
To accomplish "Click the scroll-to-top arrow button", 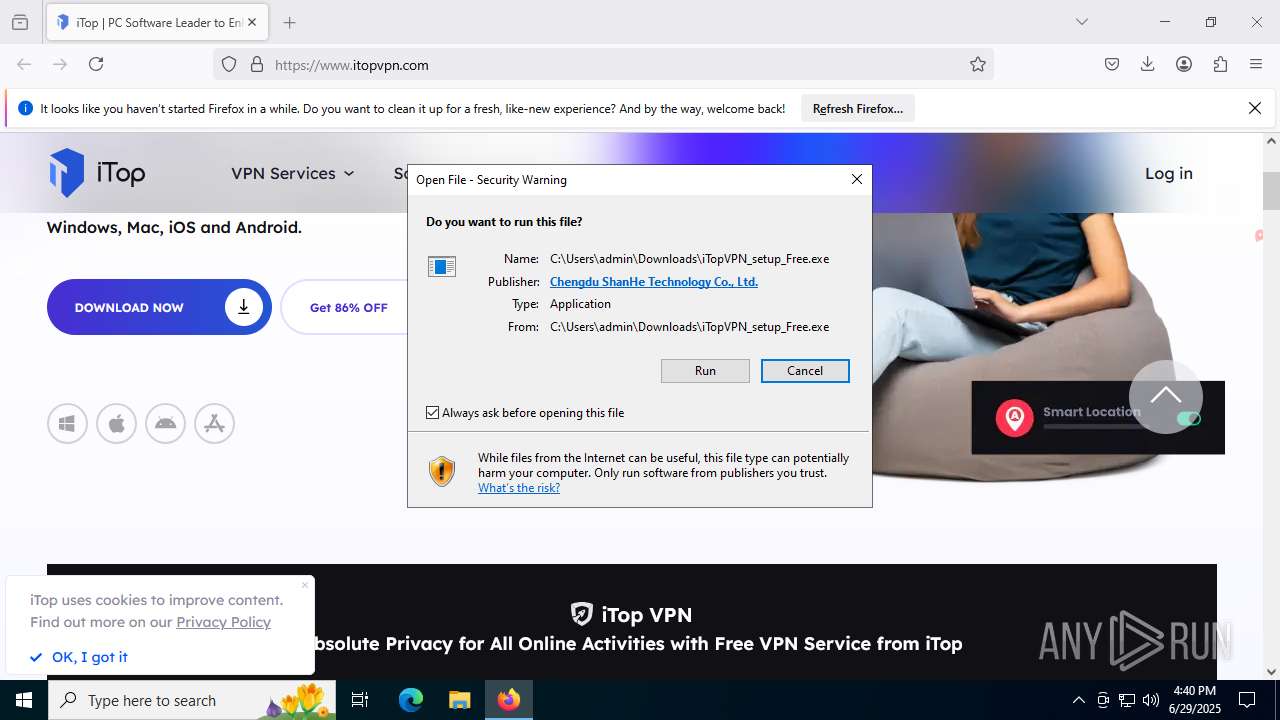I will (1166, 397).
